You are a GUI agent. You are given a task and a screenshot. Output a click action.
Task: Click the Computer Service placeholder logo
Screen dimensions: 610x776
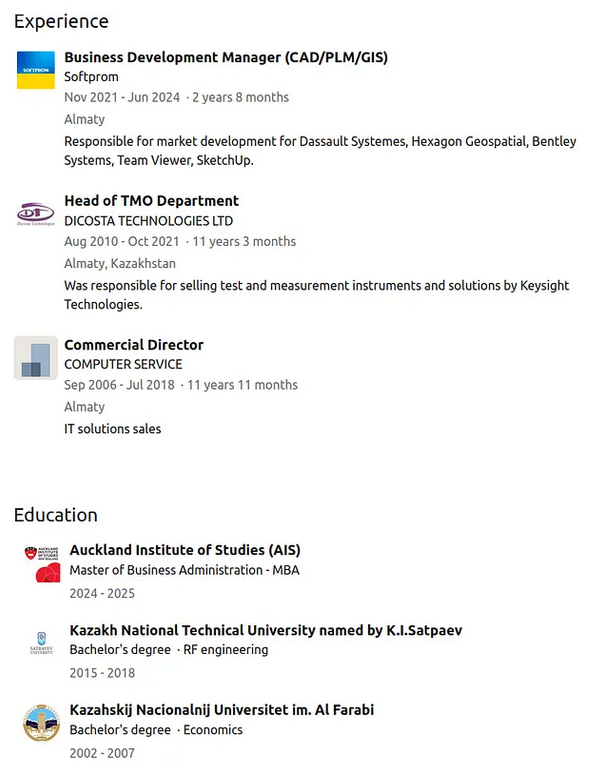point(36,358)
